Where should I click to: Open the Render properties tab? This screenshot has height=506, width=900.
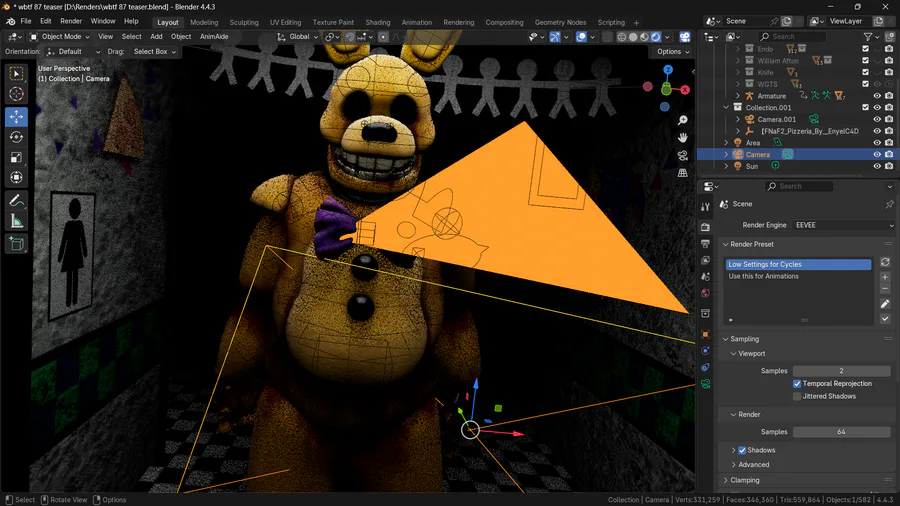click(x=705, y=227)
